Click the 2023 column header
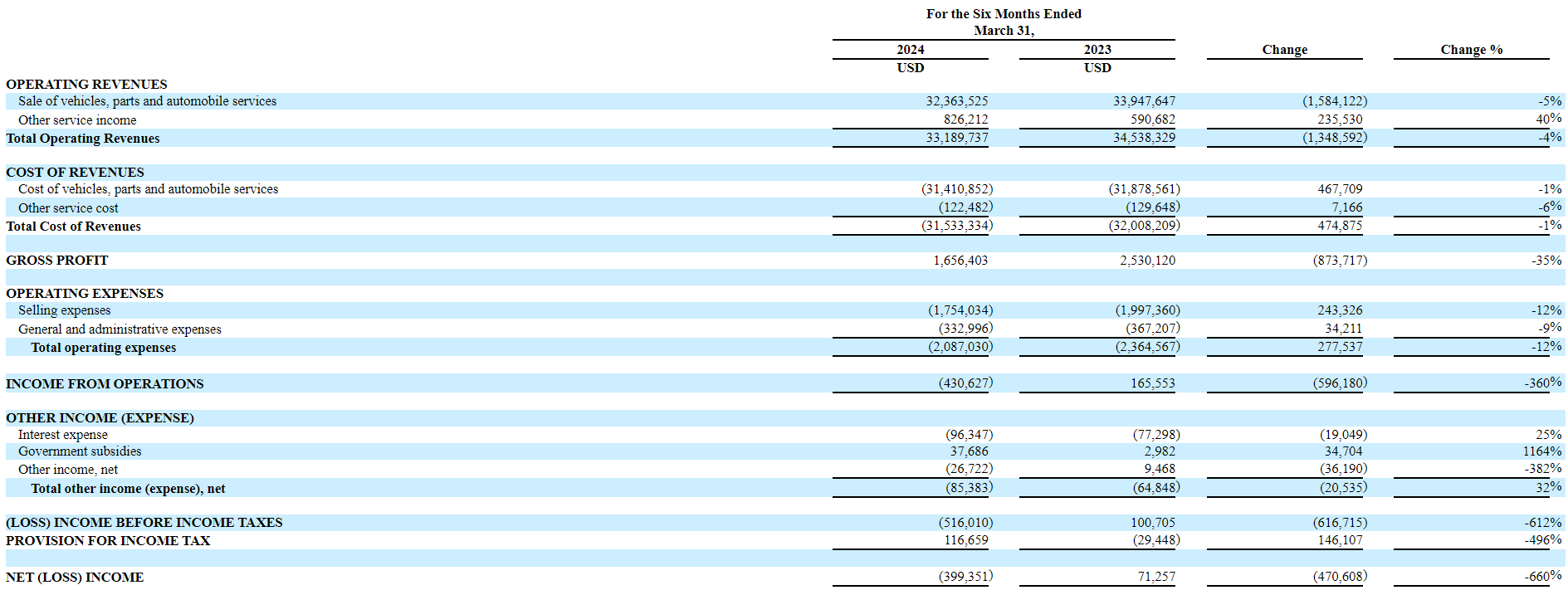 (x=1097, y=50)
